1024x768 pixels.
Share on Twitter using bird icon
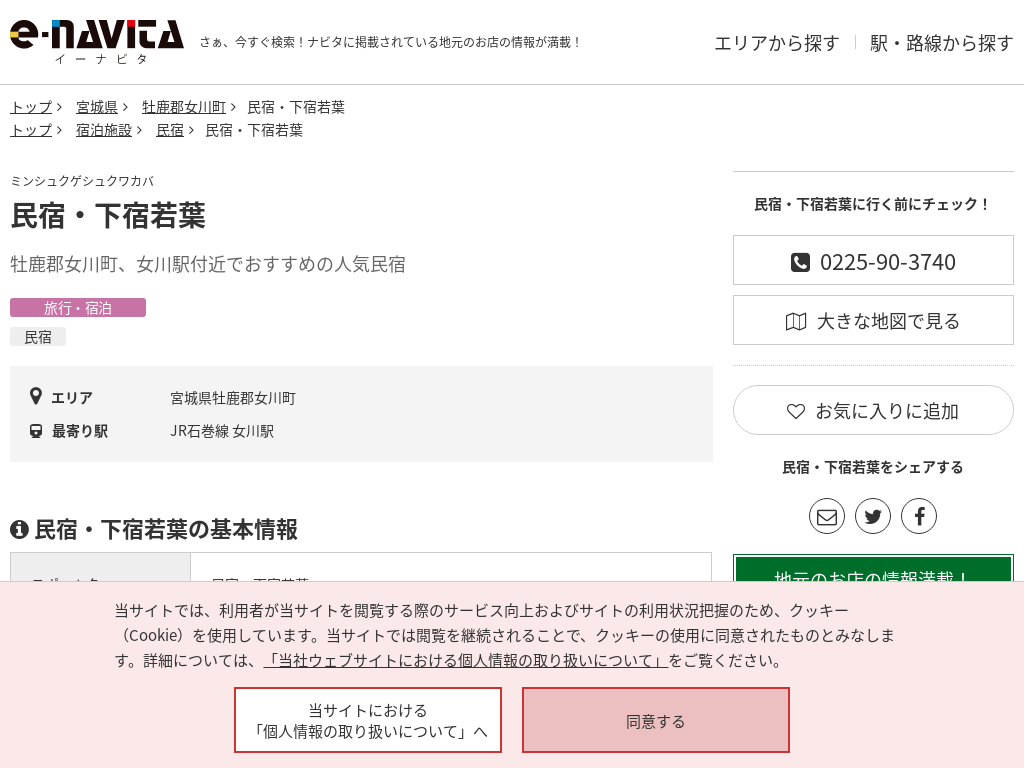pyautogui.click(x=873, y=516)
